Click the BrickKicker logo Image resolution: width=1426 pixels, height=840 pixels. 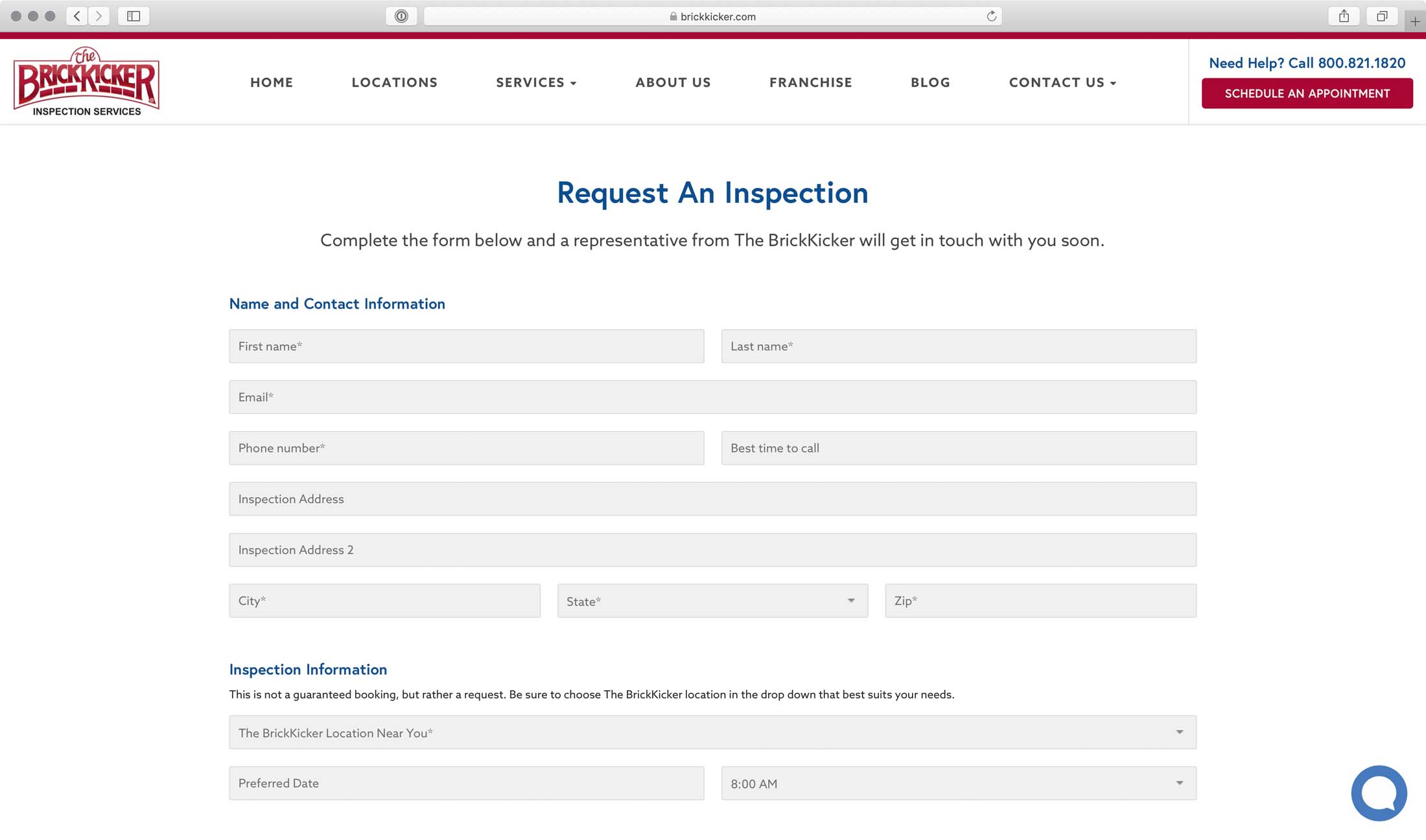pos(86,82)
